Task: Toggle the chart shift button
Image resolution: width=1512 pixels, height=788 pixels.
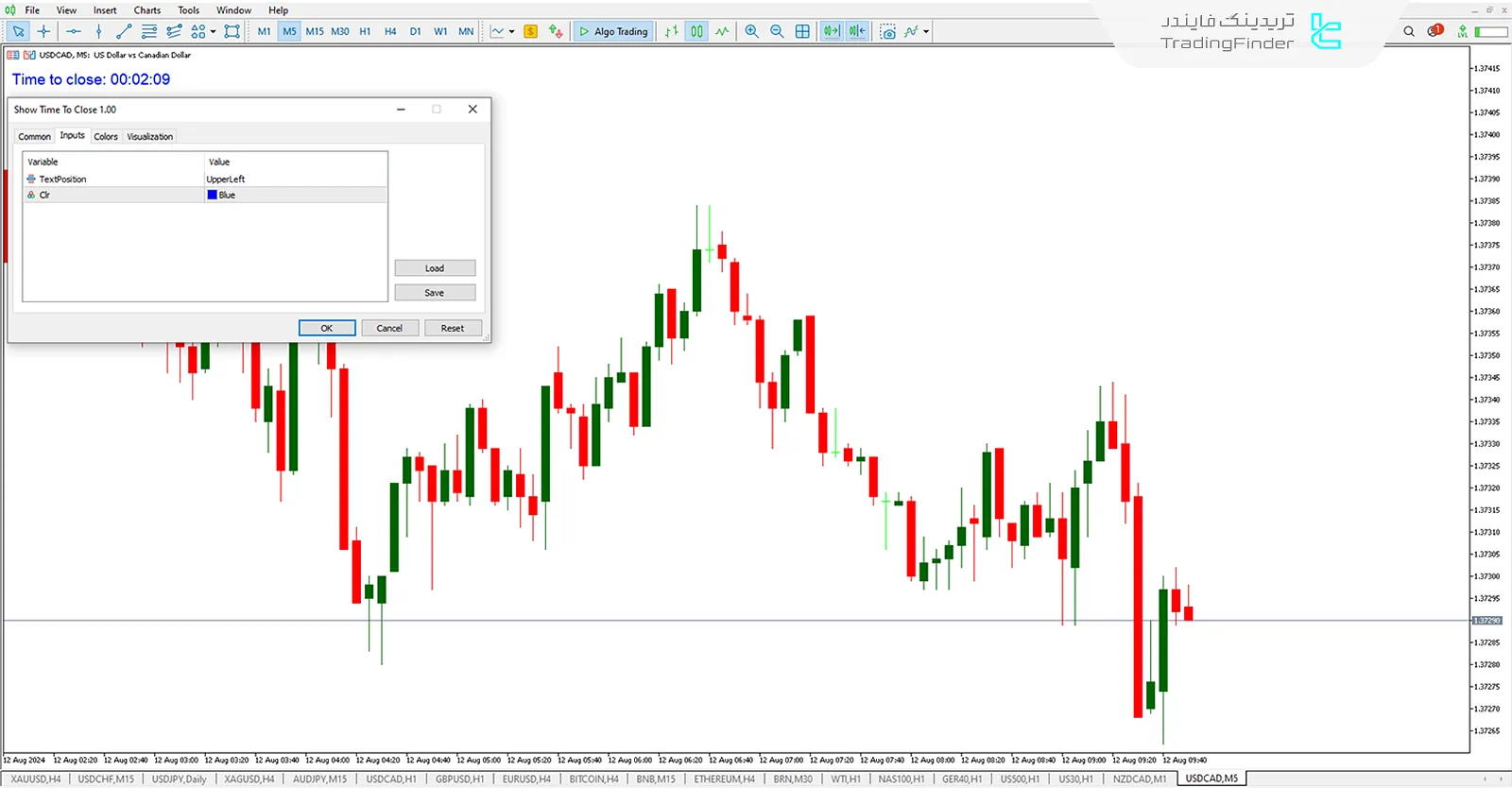Action: [856, 31]
